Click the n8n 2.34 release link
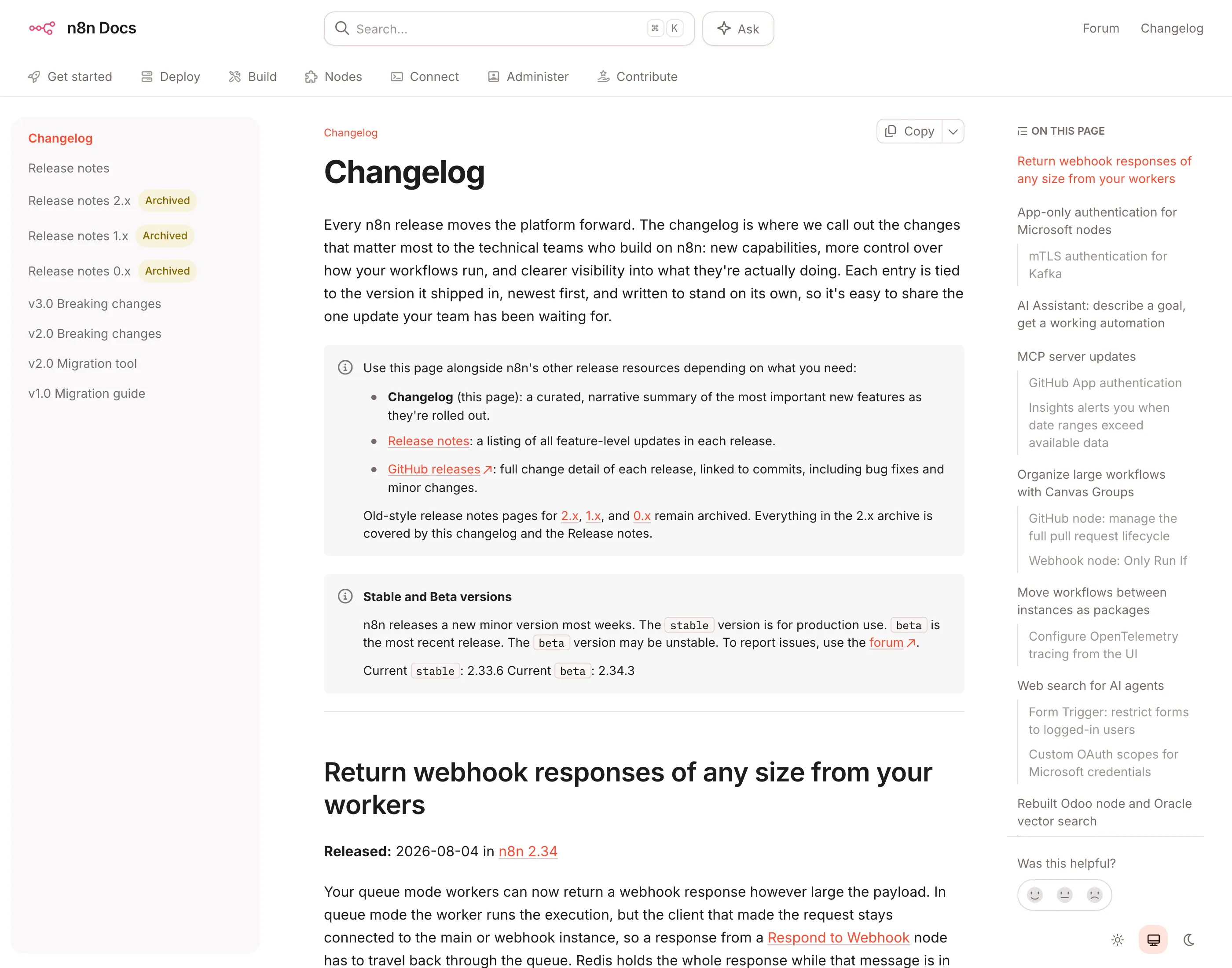1232x968 pixels. tap(528, 851)
